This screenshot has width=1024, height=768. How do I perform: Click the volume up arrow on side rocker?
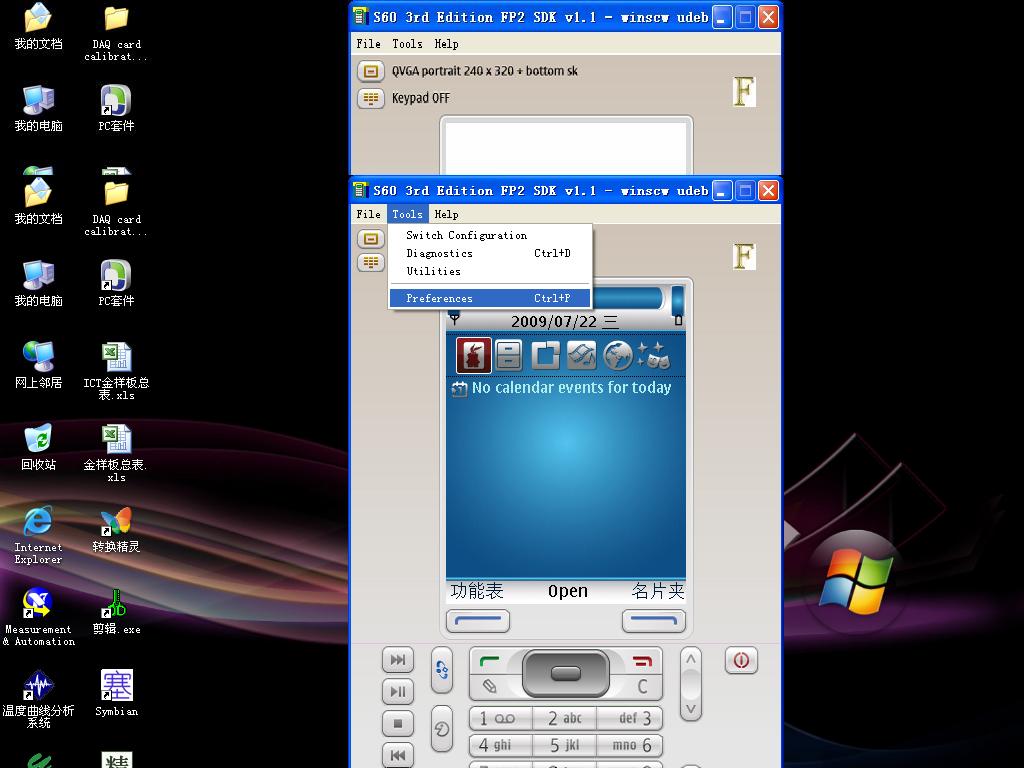691,660
